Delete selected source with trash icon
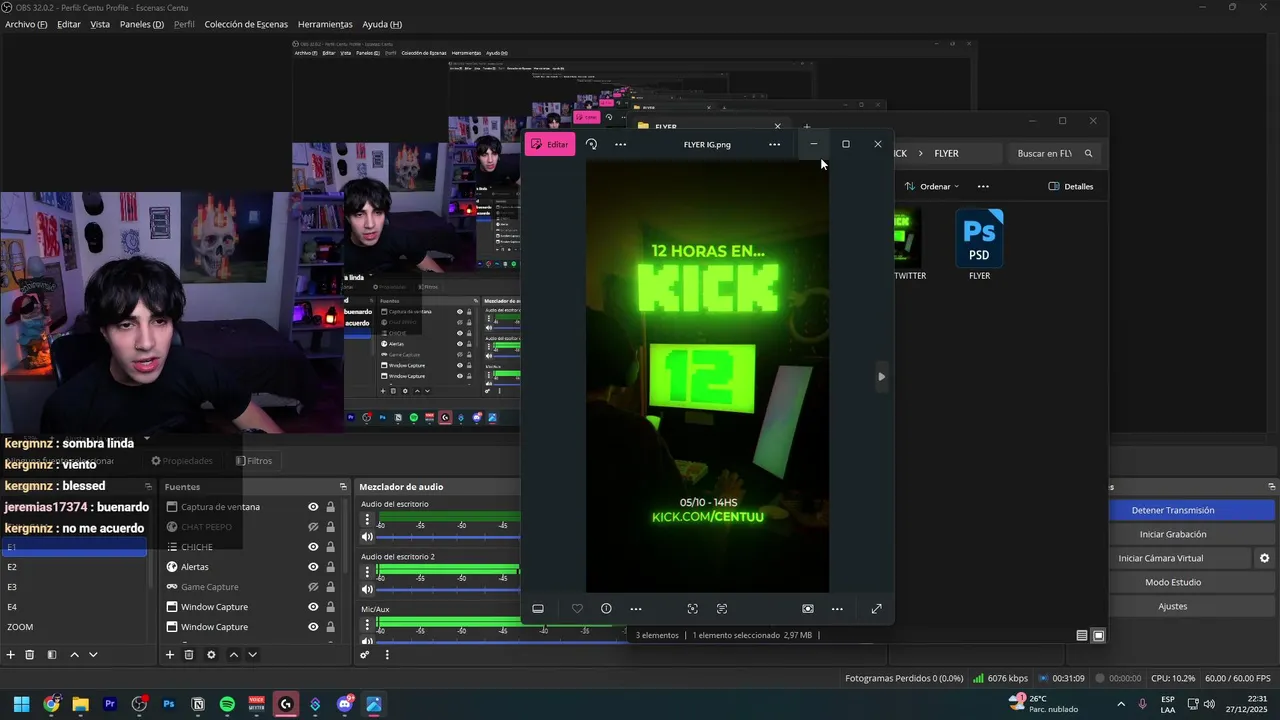 click(x=188, y=655)
